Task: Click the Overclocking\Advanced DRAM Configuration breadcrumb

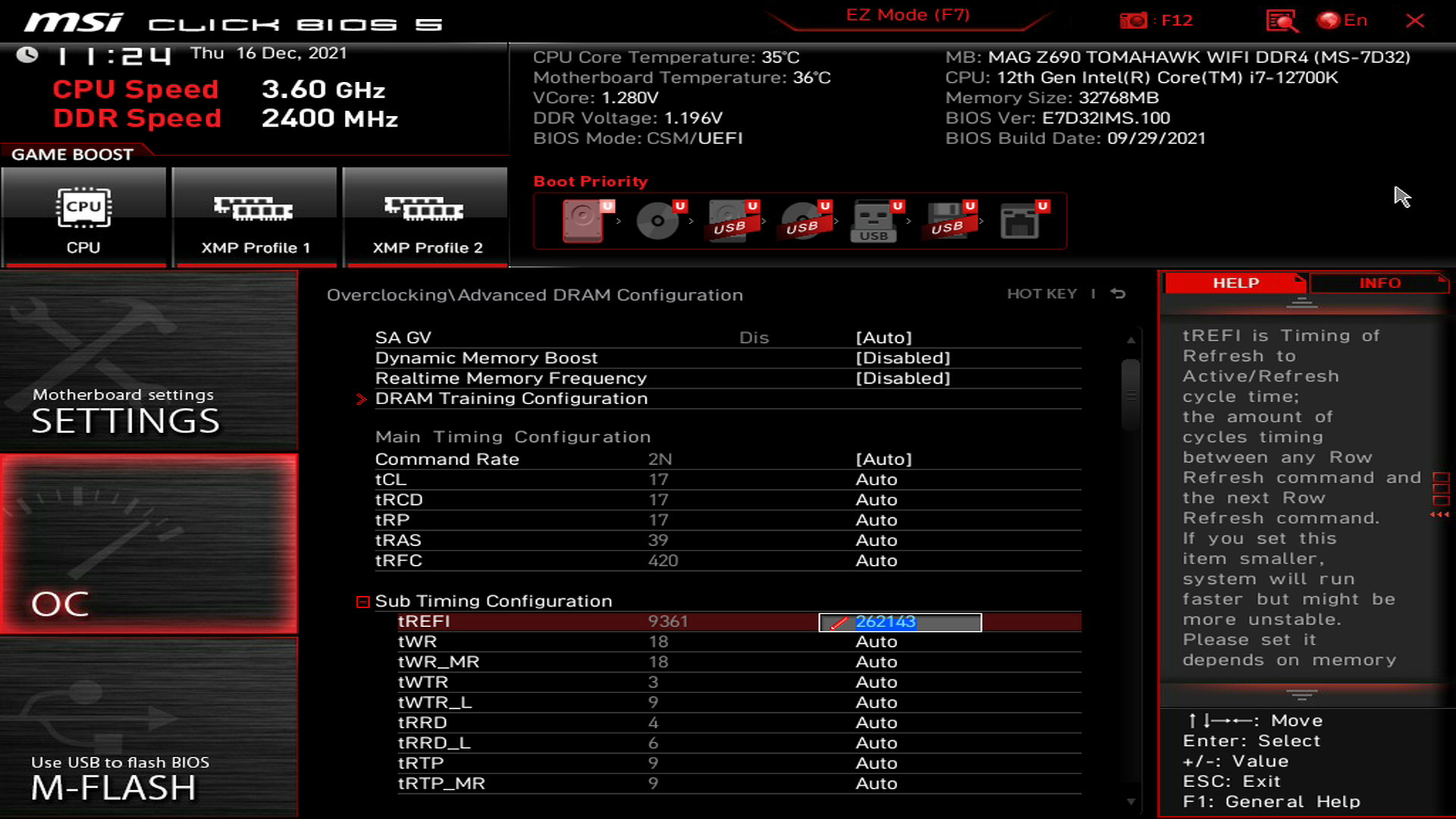Action: (x=535, y=295)
